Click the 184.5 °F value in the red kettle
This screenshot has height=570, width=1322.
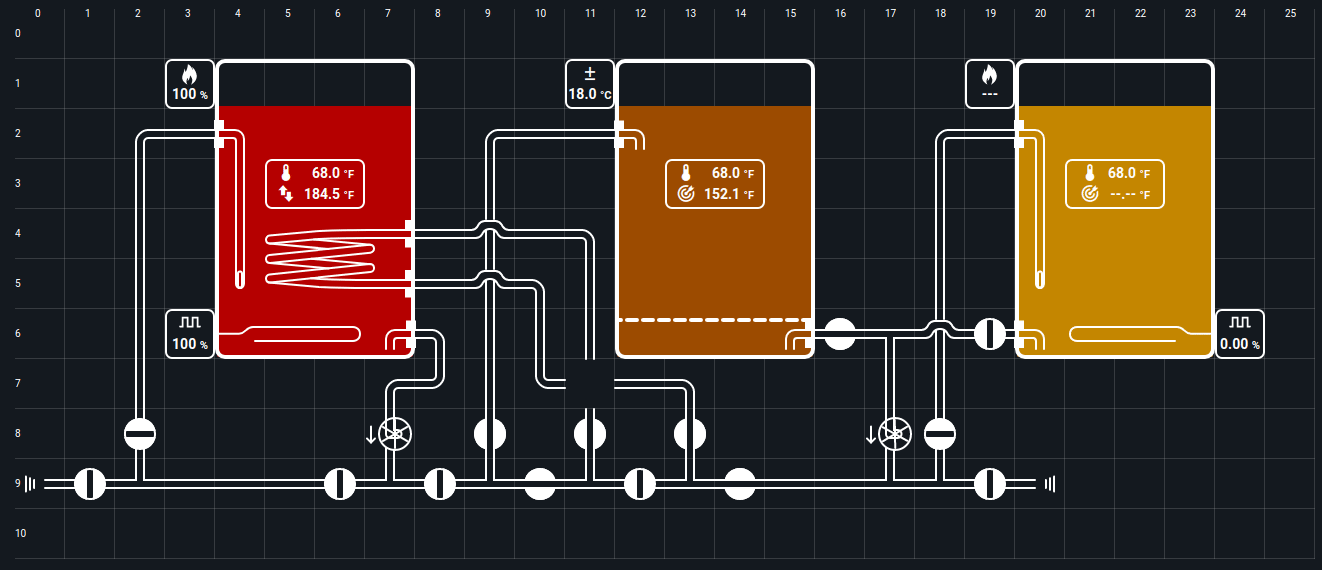click(x=330, y=194)
